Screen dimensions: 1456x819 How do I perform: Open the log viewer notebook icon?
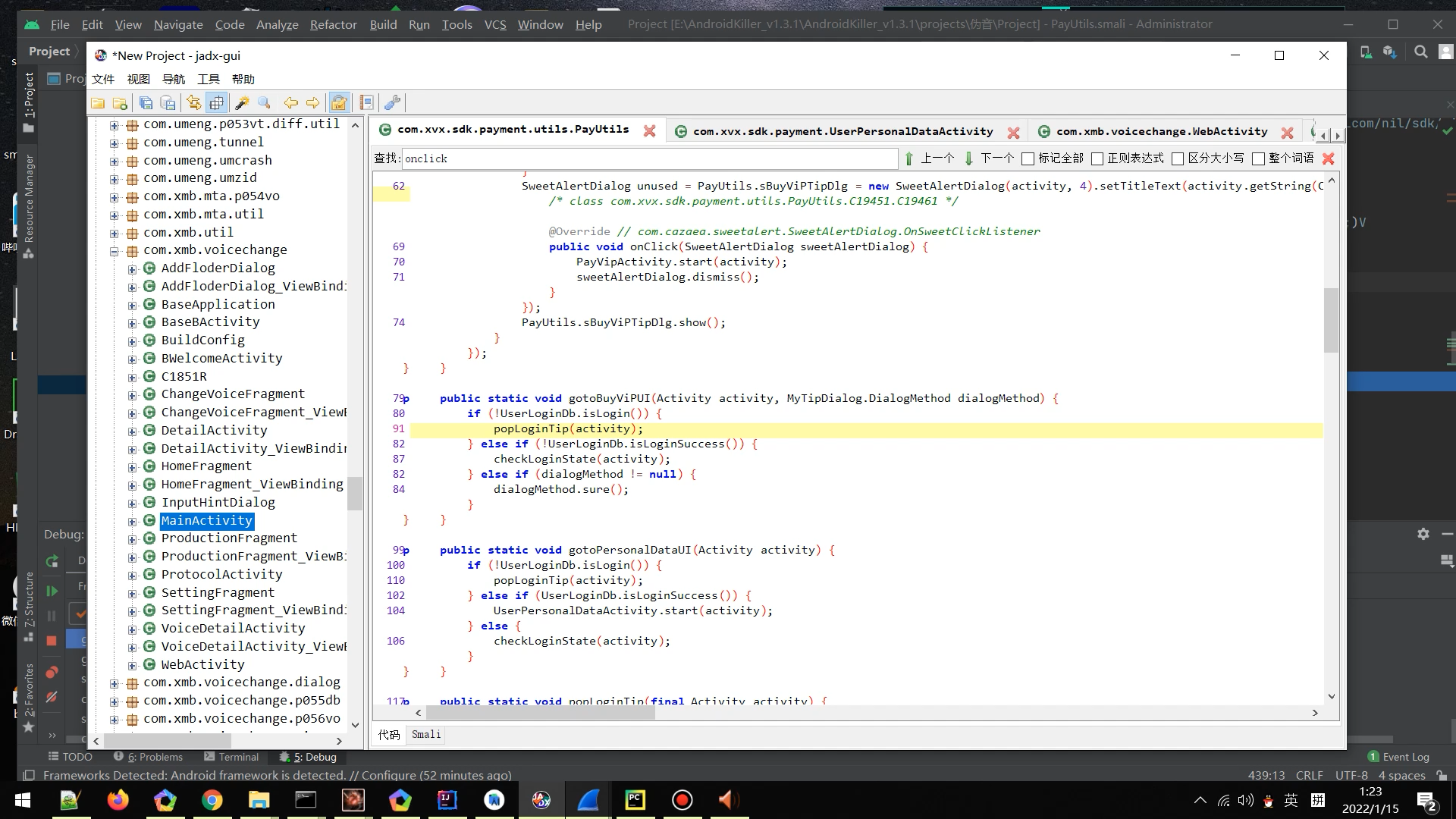(x=366, y=102)
